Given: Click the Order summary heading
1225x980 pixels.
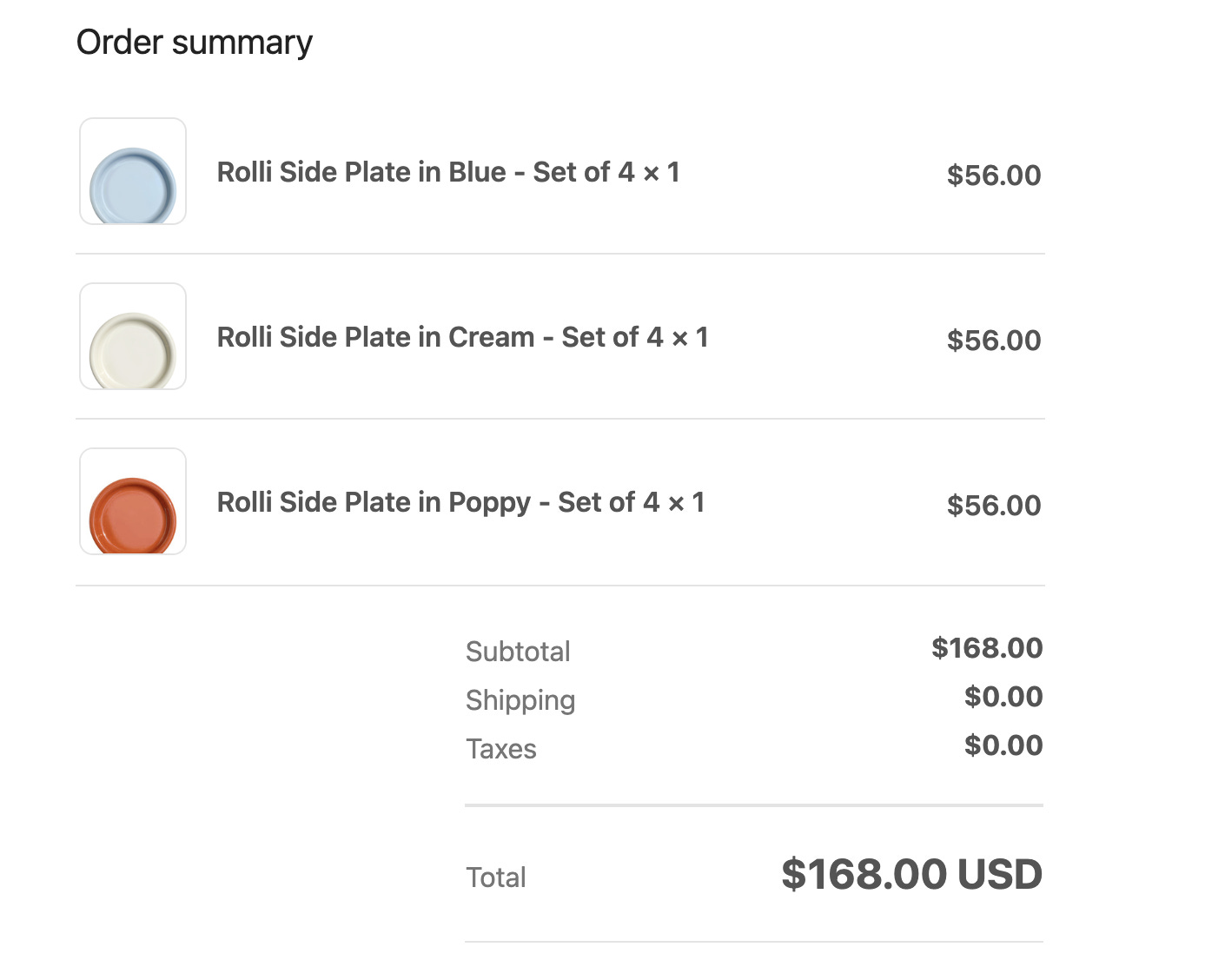Looking at the screenshot, I should [x=195, y=43].
